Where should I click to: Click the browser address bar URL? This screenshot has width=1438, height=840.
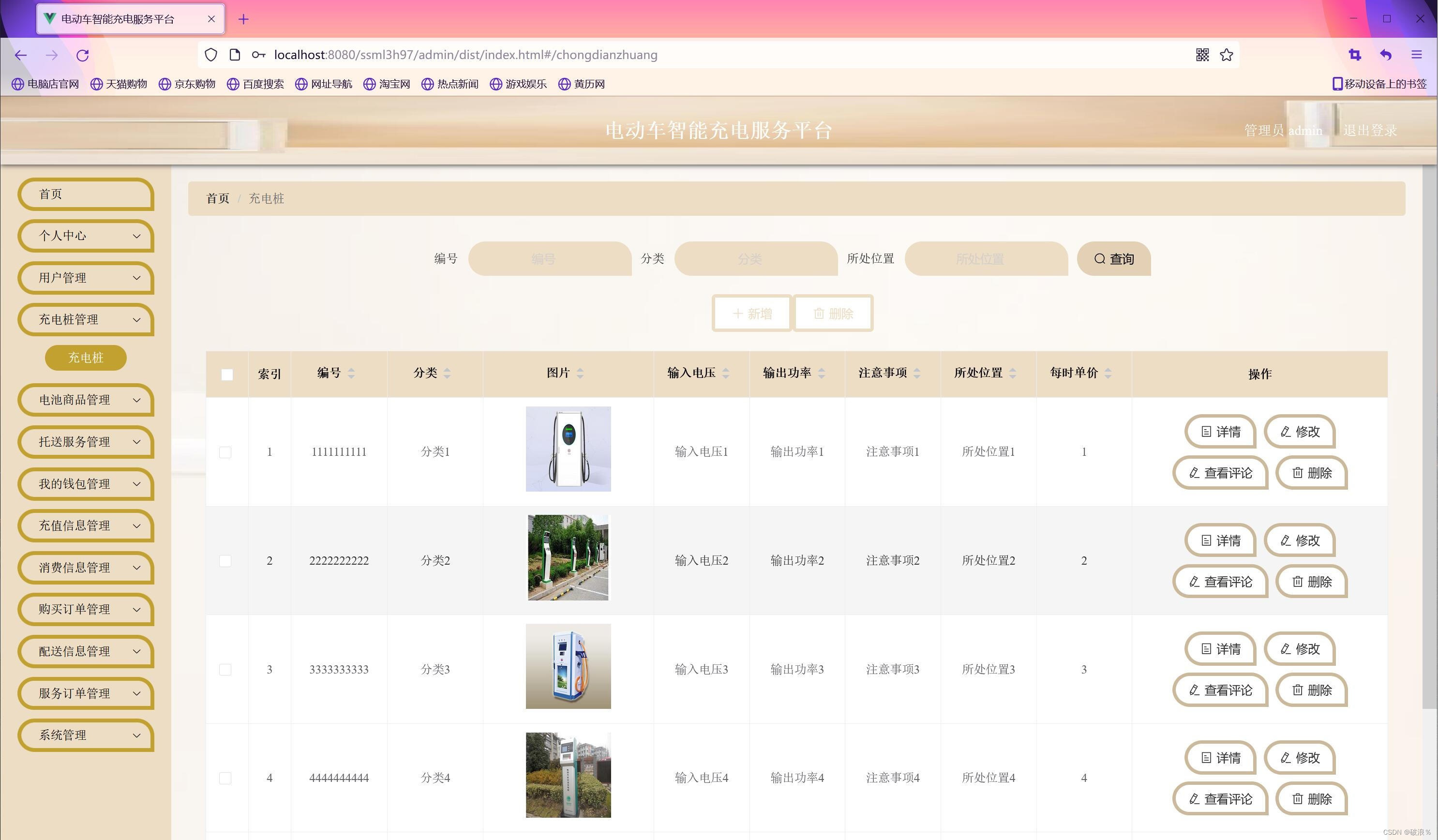click(x=465, y=55)
